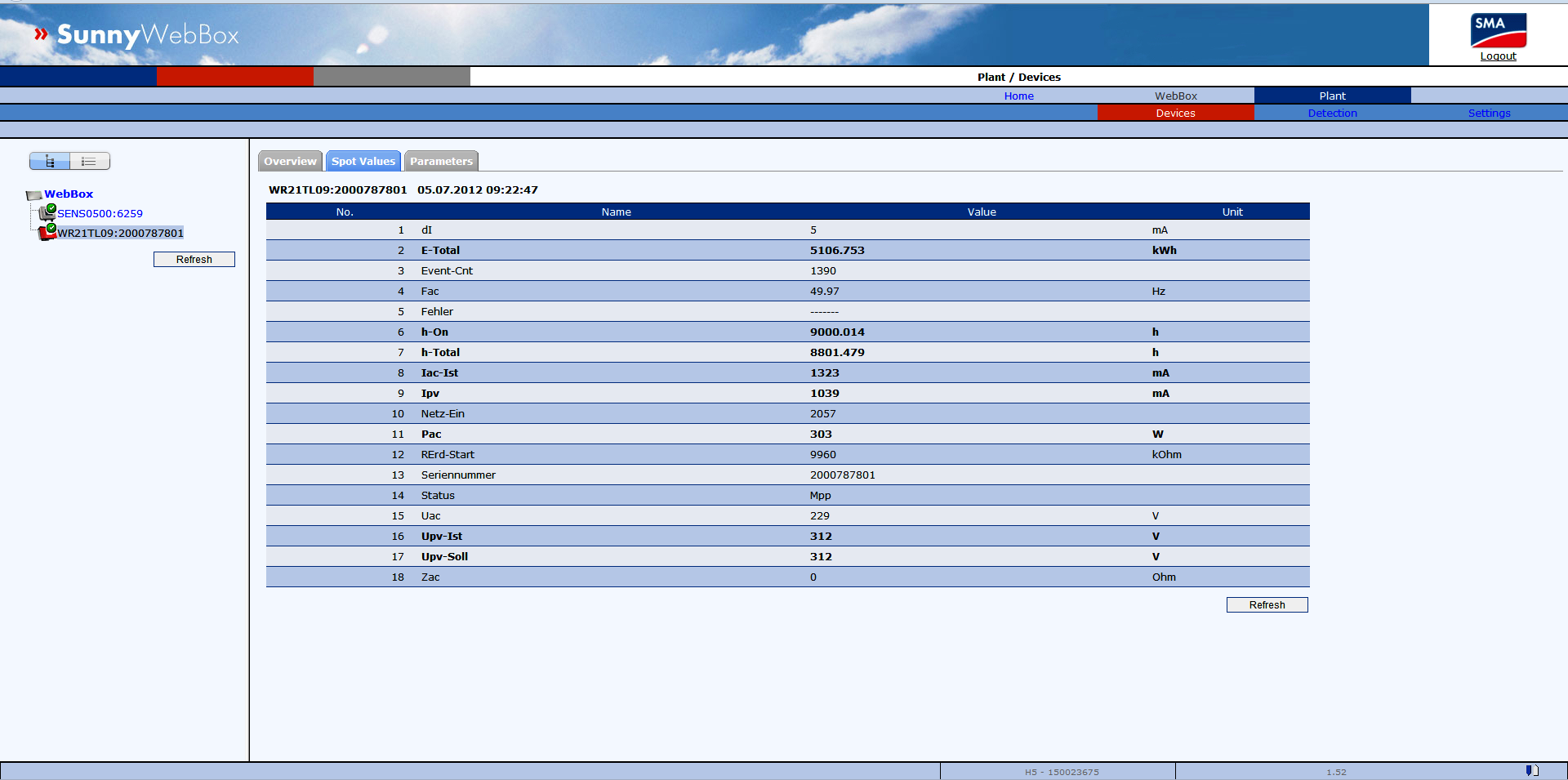
Task: Click the status icon in bottom bar
Action: tap(1532, 771)
